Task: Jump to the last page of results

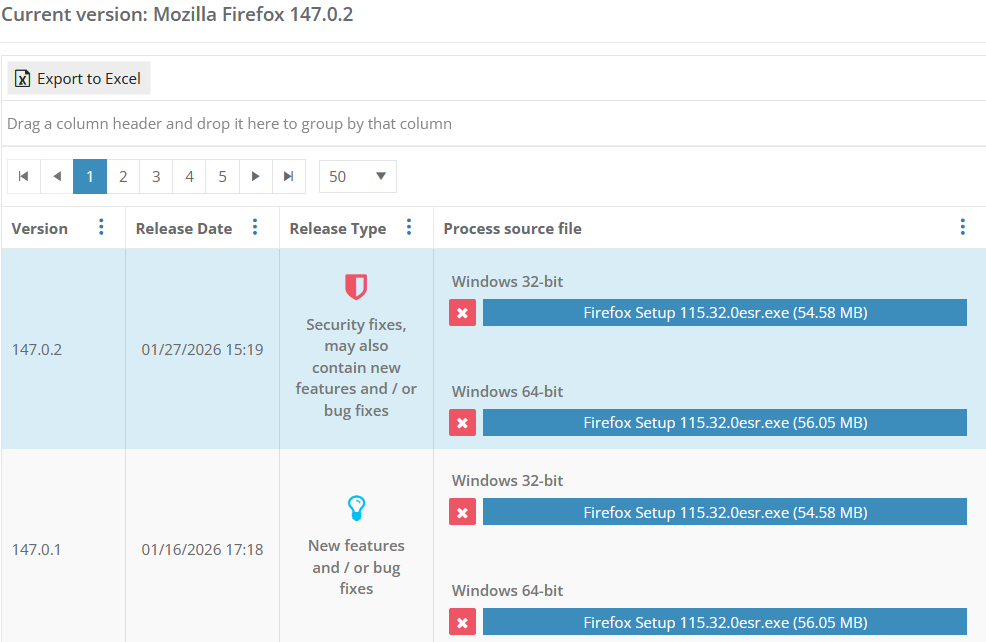Action: click(x=289, y=176)
